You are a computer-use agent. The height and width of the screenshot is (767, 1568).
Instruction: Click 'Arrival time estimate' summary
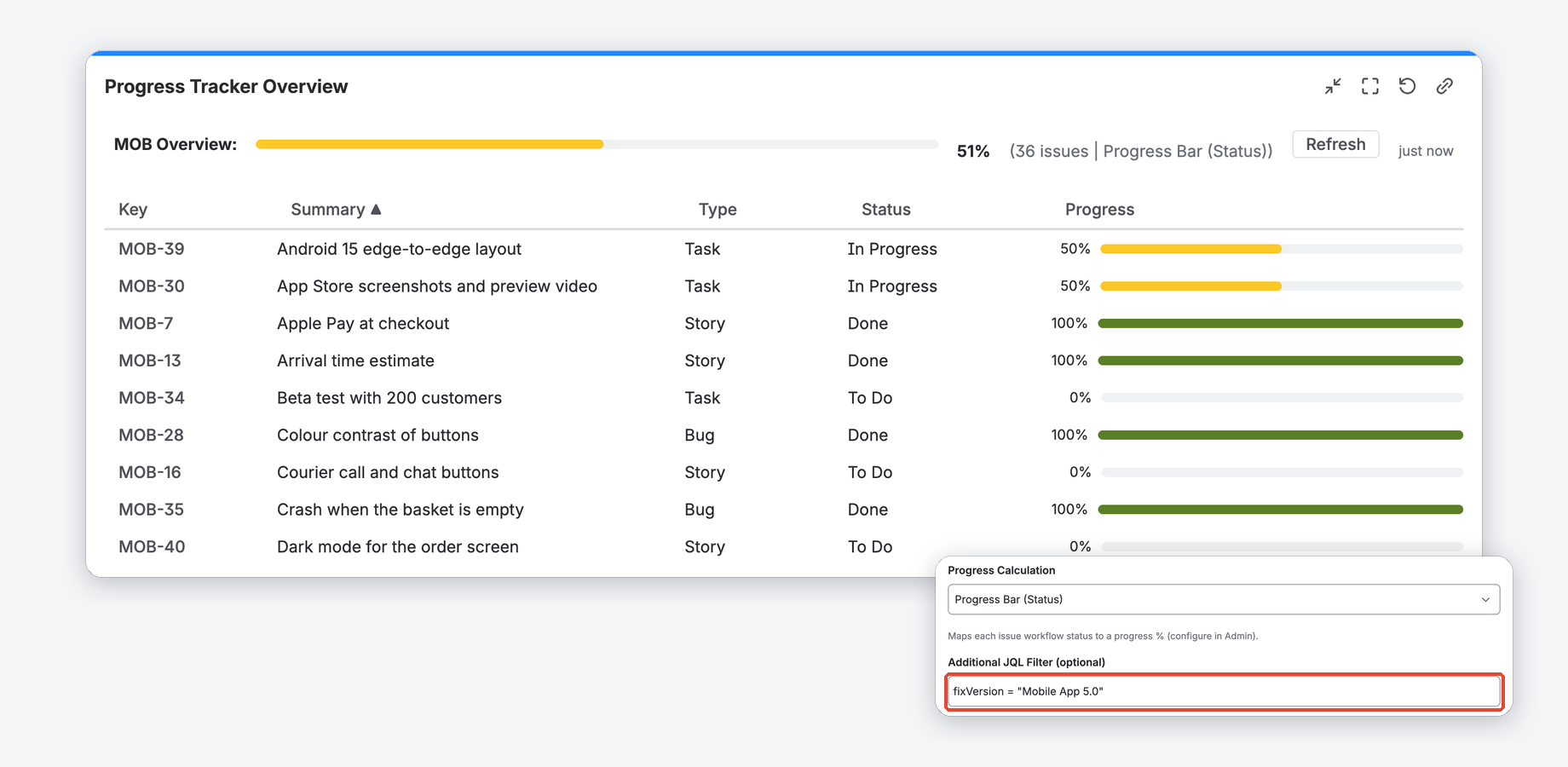(x=355, y=360)
